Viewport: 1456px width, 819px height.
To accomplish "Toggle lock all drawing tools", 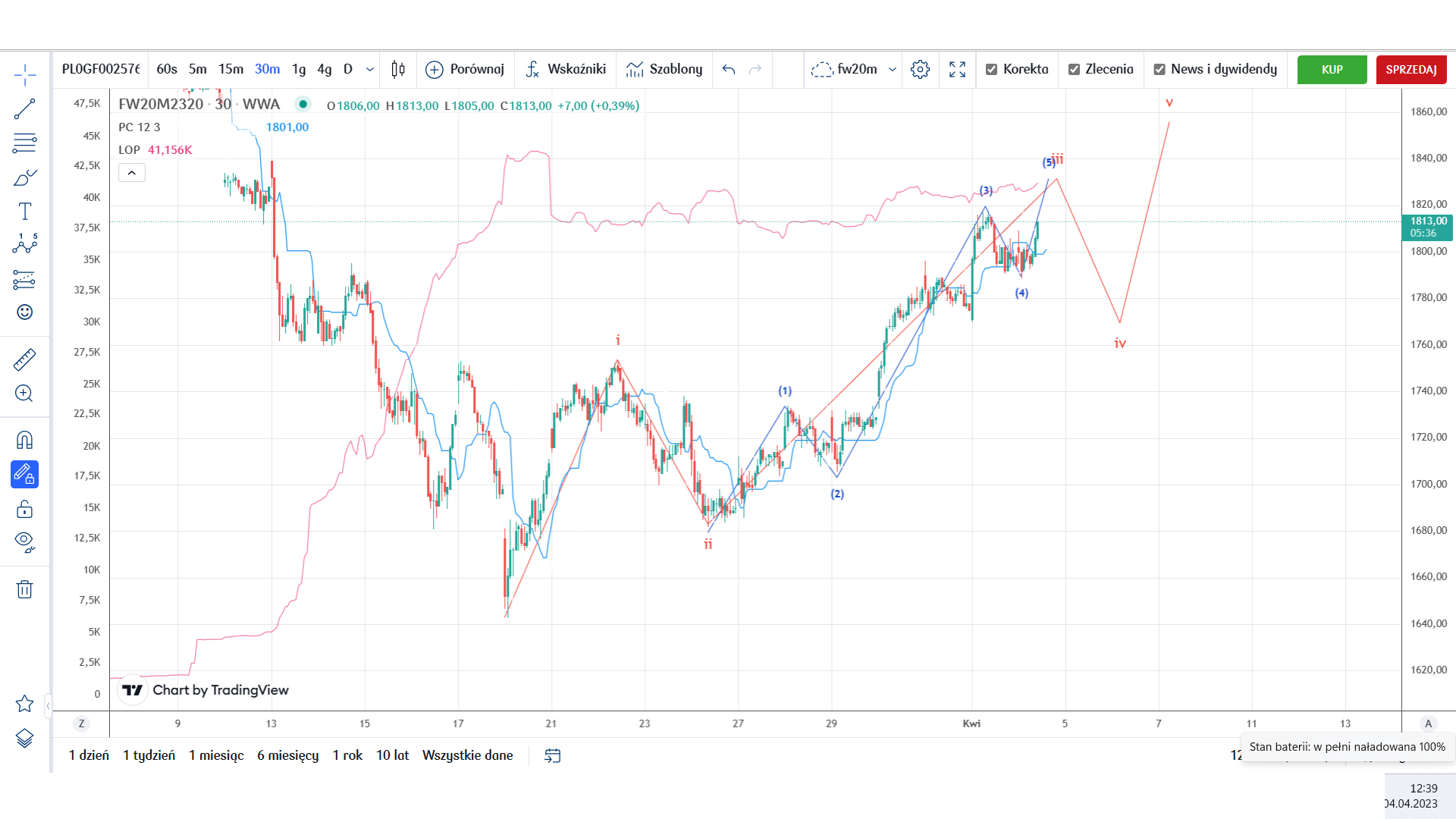I will click(24, 509).
